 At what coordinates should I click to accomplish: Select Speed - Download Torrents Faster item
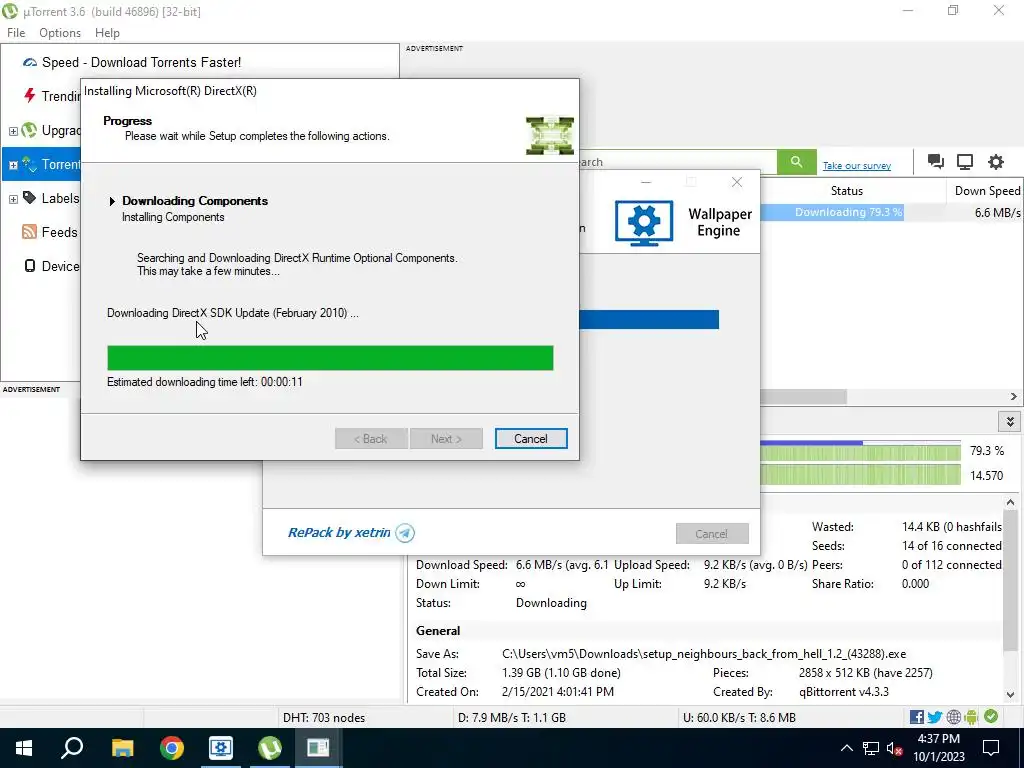click(141, 63)
